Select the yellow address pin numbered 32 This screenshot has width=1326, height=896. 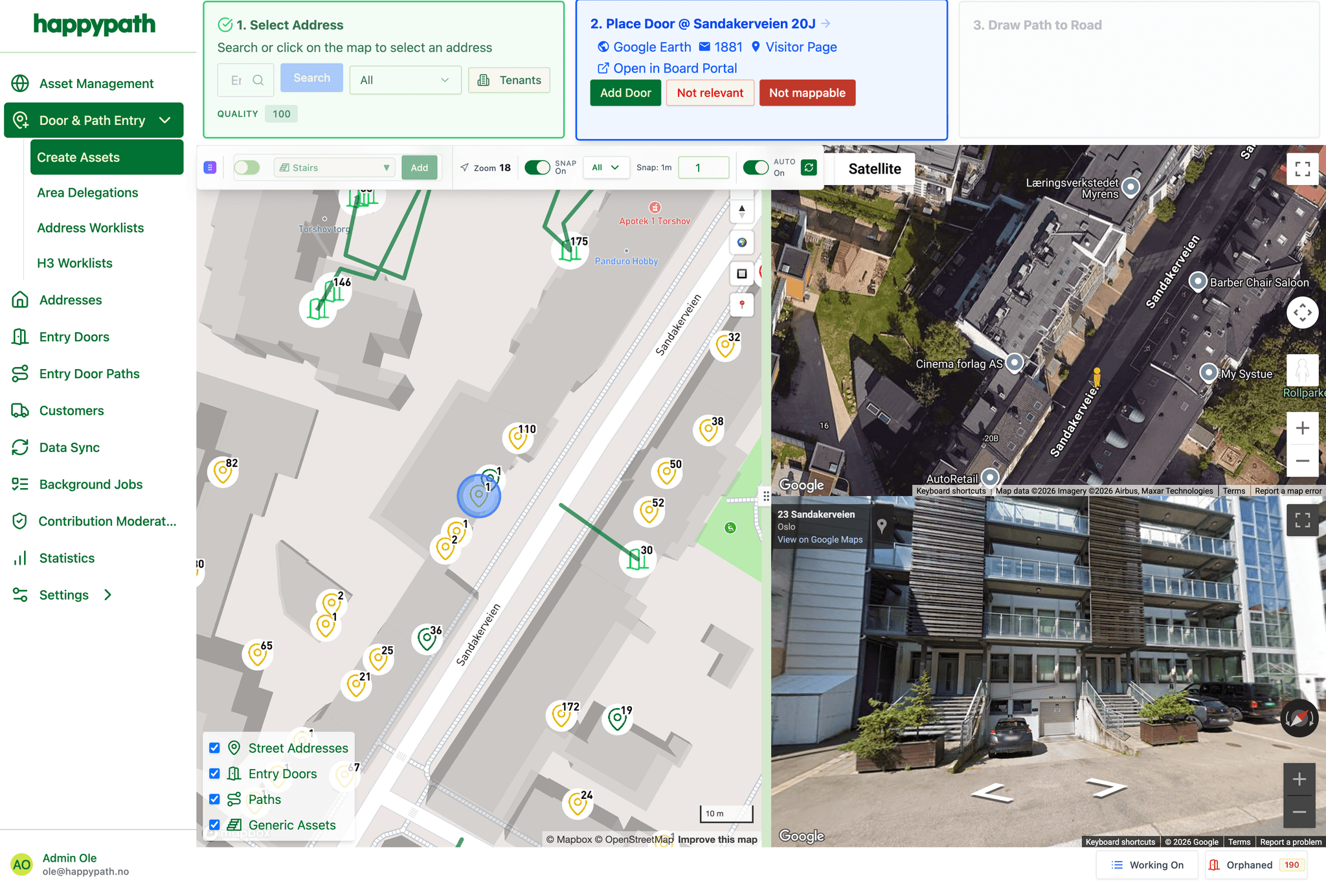point(725,346)
